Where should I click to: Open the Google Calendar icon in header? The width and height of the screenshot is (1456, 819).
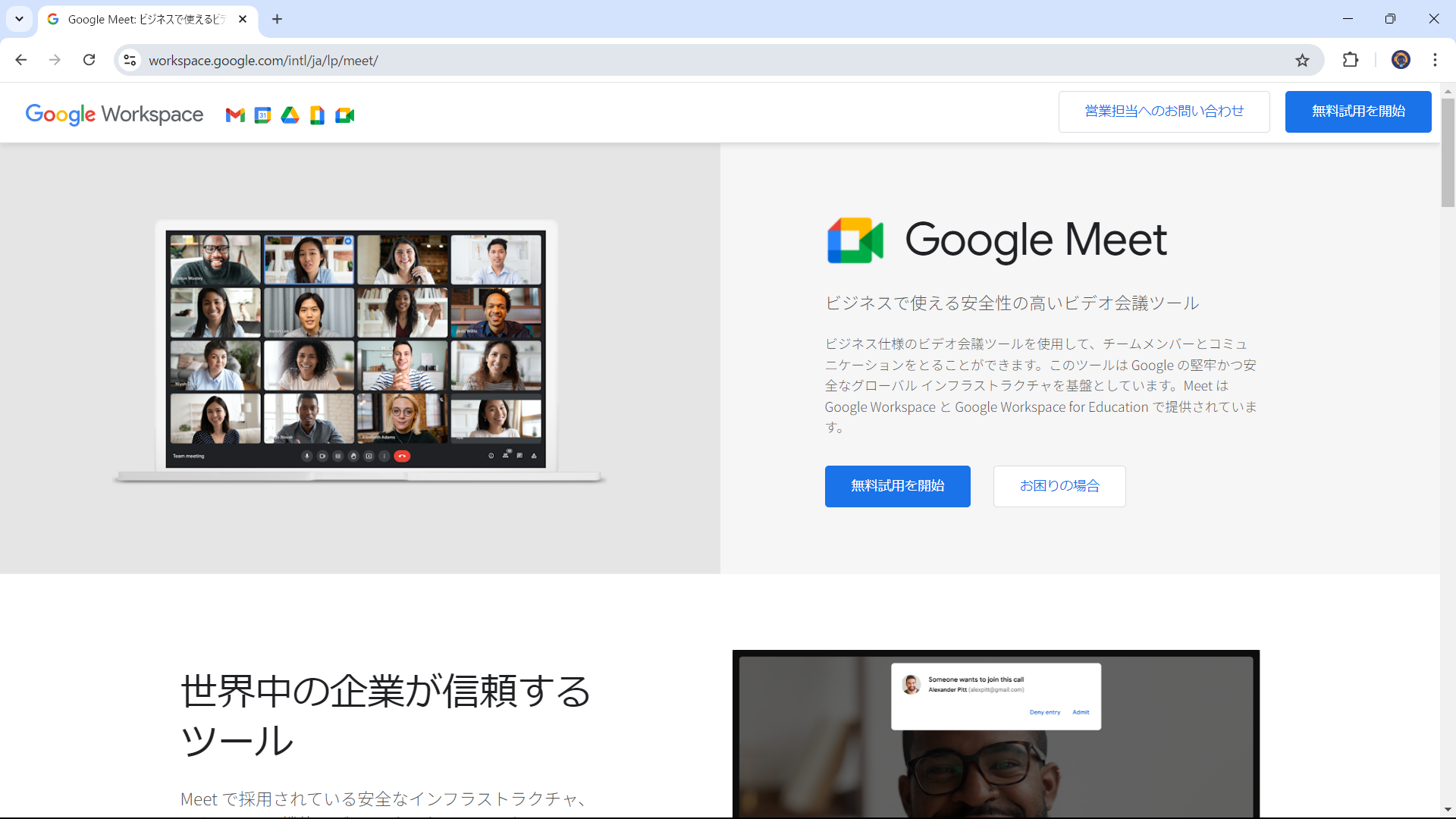[x=262, y=115]
